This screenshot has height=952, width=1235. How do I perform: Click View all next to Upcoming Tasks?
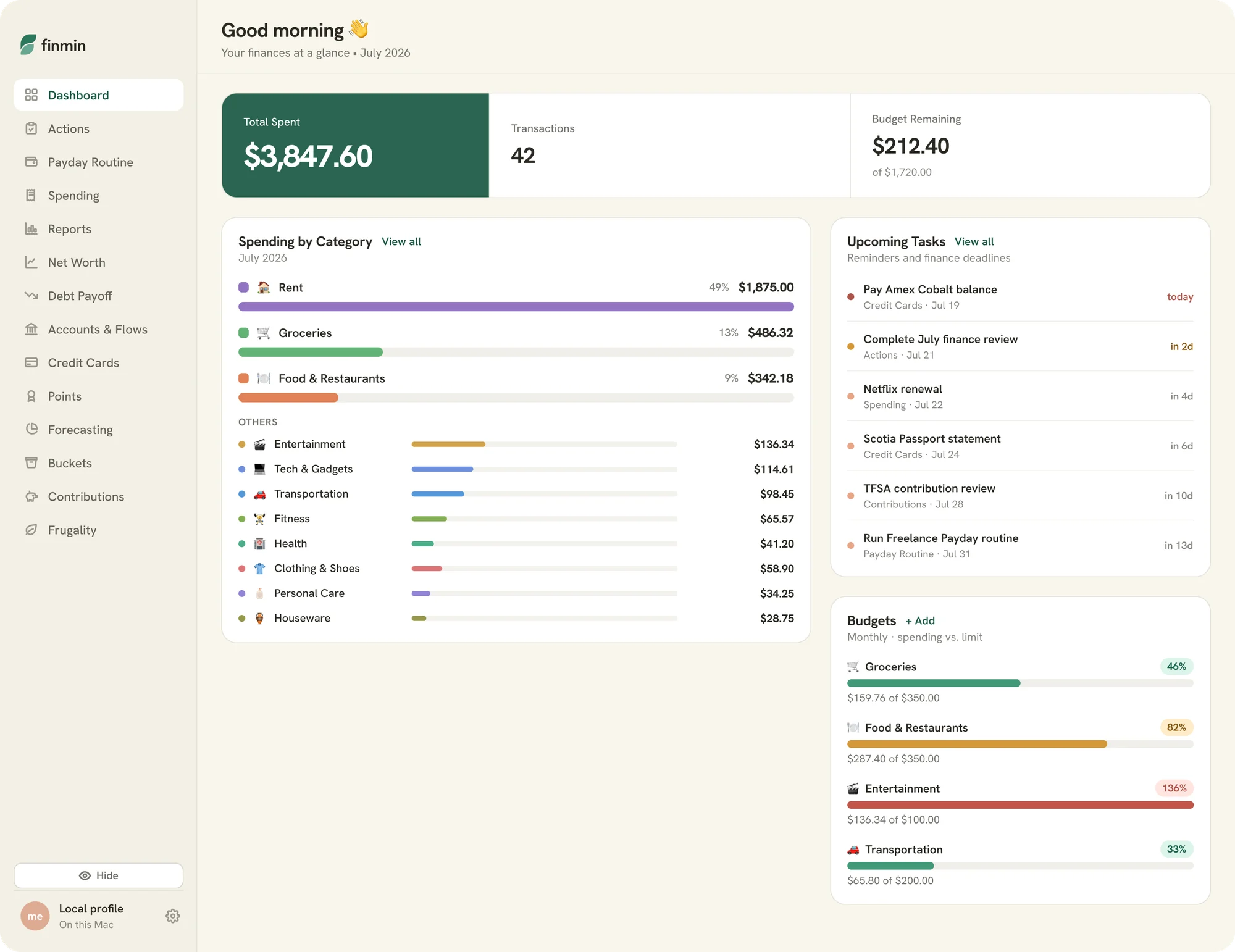tap(974, 241)
